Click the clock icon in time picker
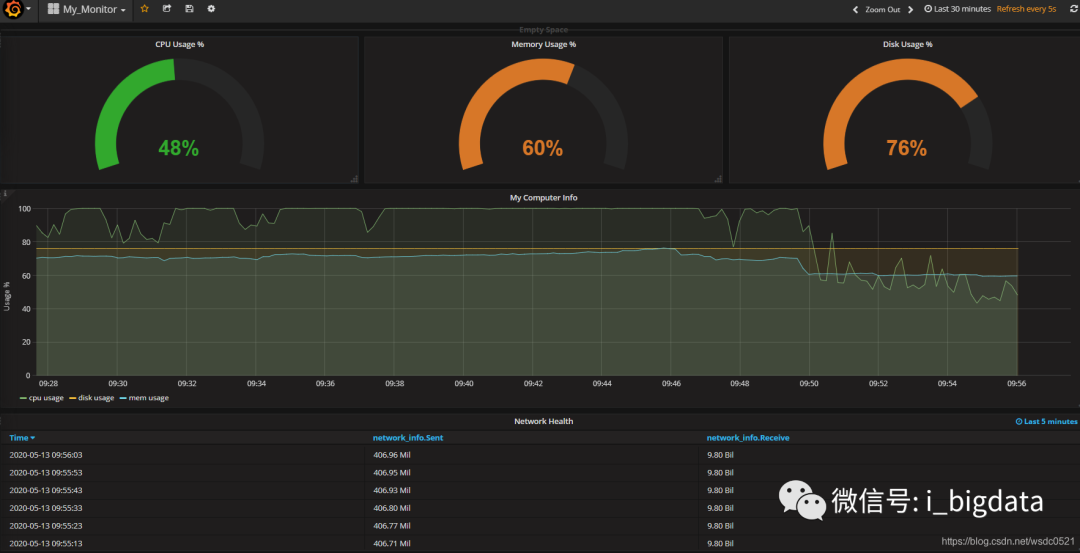The width and height of the screenshot is (1080, 553). point(928,9)
